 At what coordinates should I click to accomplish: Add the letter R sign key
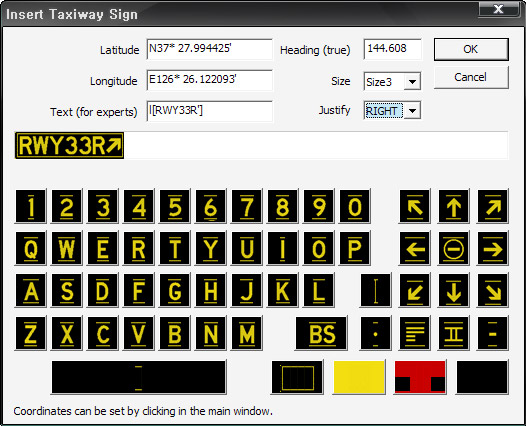[139, 249]
